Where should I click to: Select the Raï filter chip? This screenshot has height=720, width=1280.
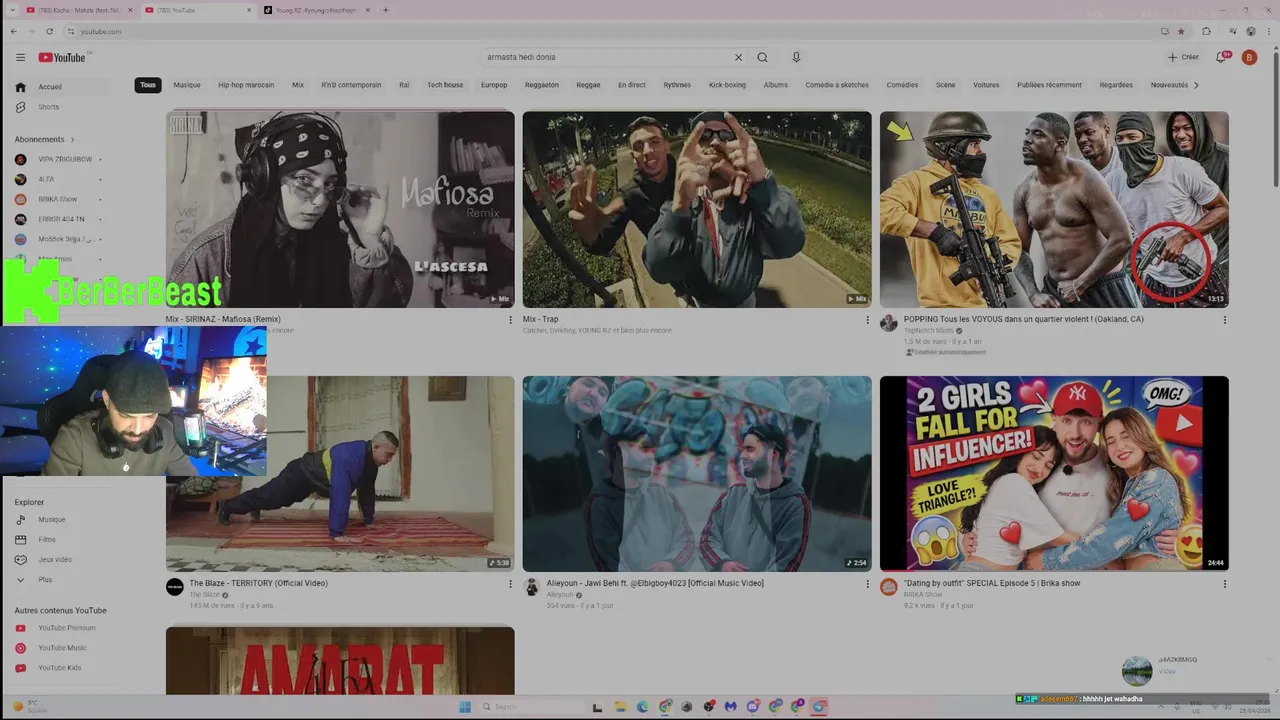[x=404, y=85]
